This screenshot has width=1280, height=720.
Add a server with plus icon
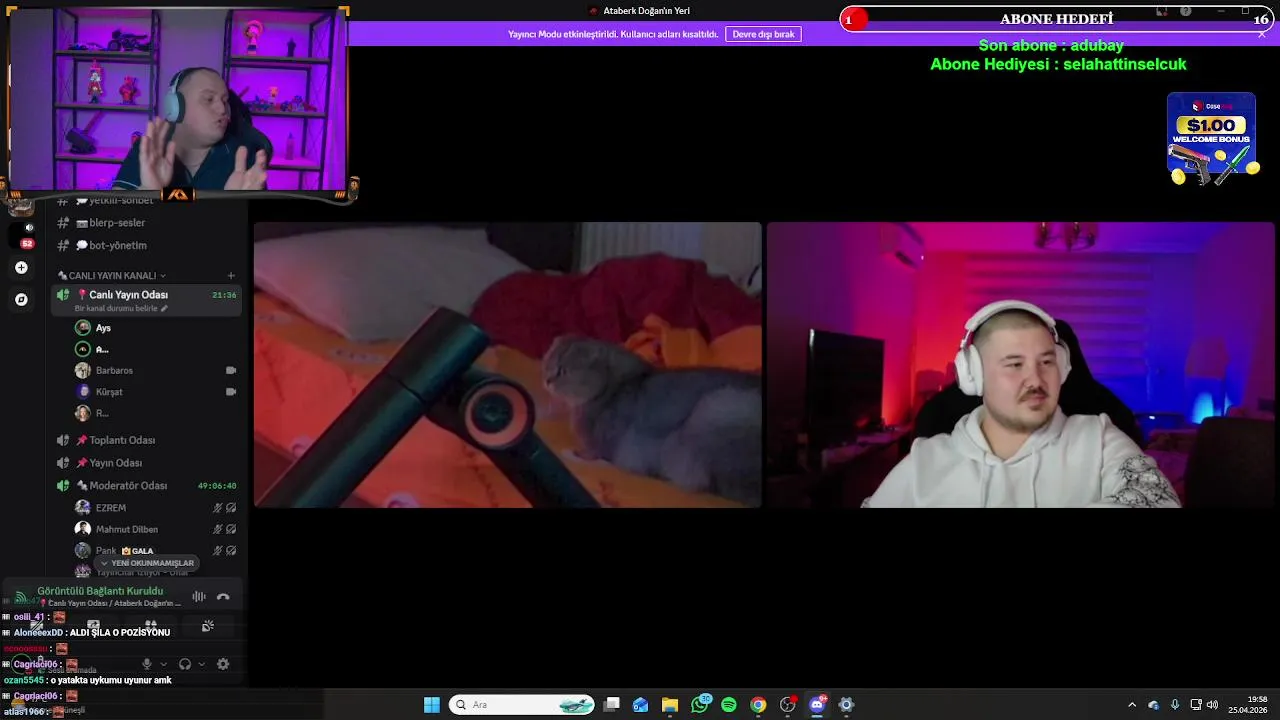click(x=21, y=268)
